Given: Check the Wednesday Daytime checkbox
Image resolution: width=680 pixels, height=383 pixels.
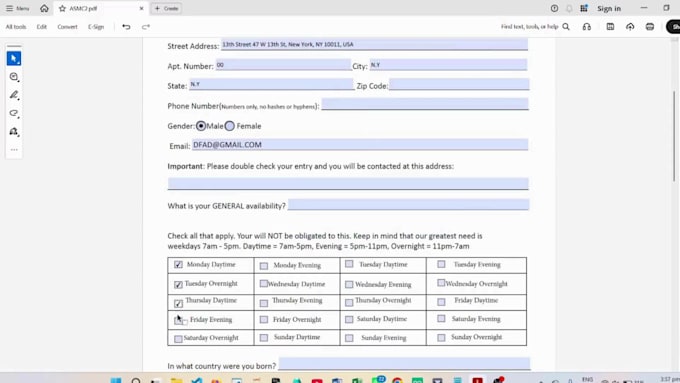Looking at the screenshot, I should point(264,283).
